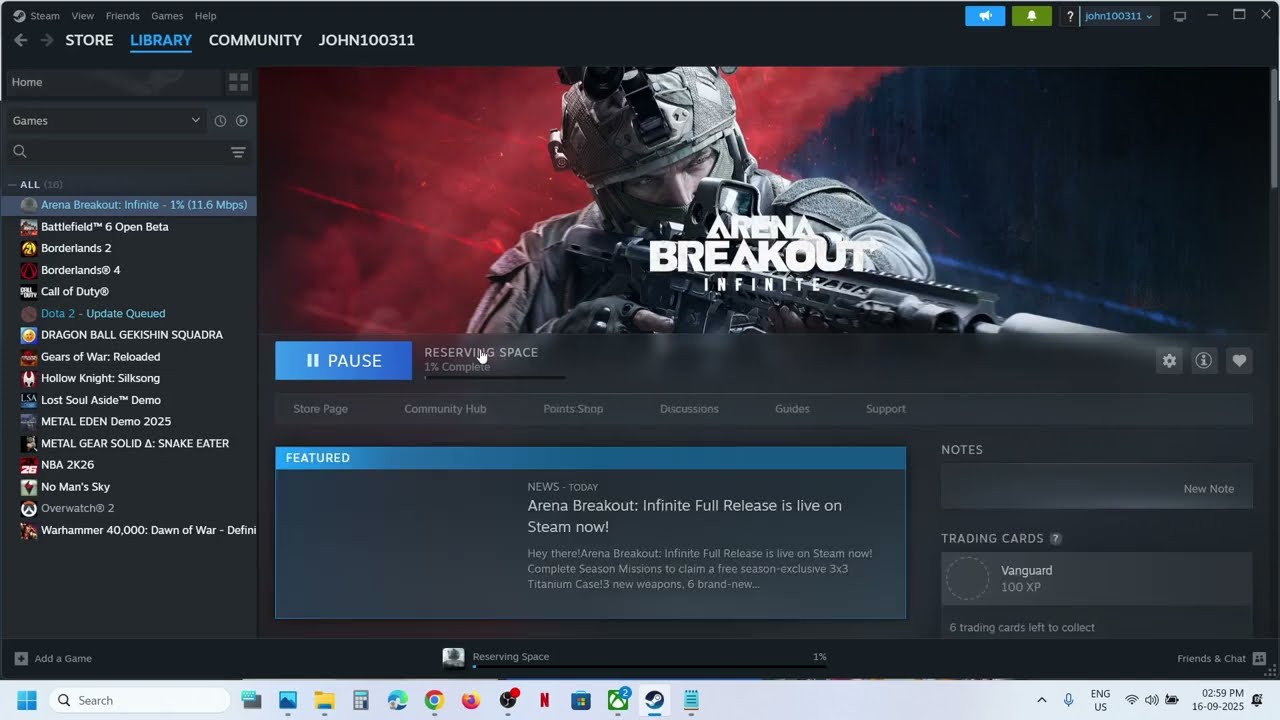Select NBA 2K26 in library

129,465
